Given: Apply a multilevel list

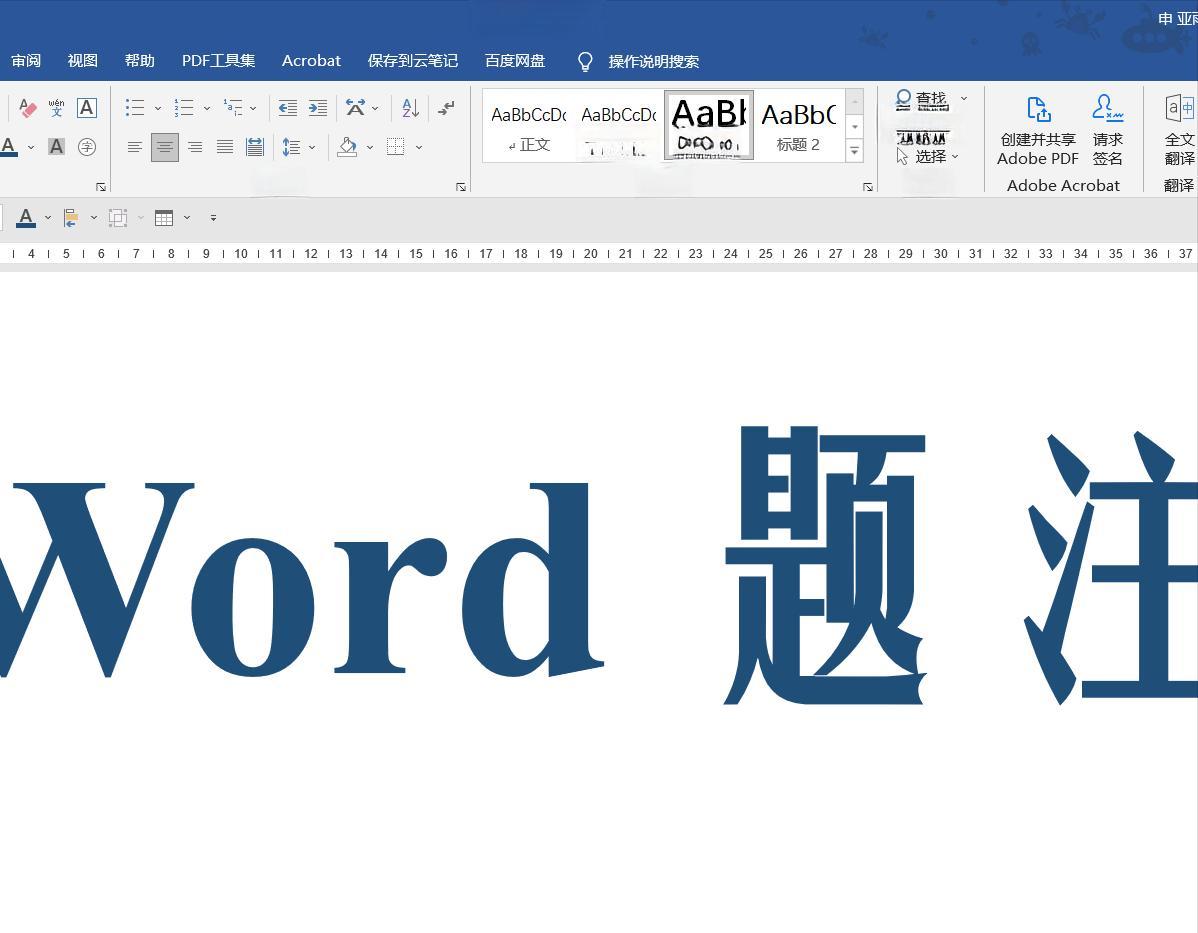Looking at the screenshot, I should [x=232, y=108].
